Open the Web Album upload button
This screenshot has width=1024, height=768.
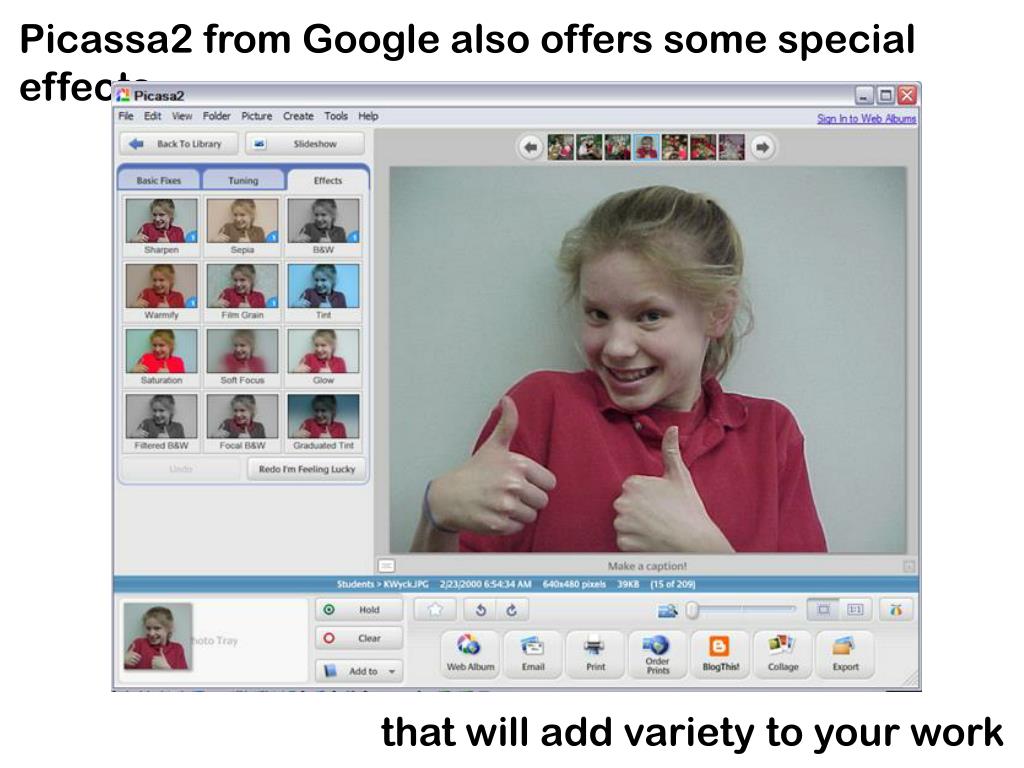[x=470, y=654]
